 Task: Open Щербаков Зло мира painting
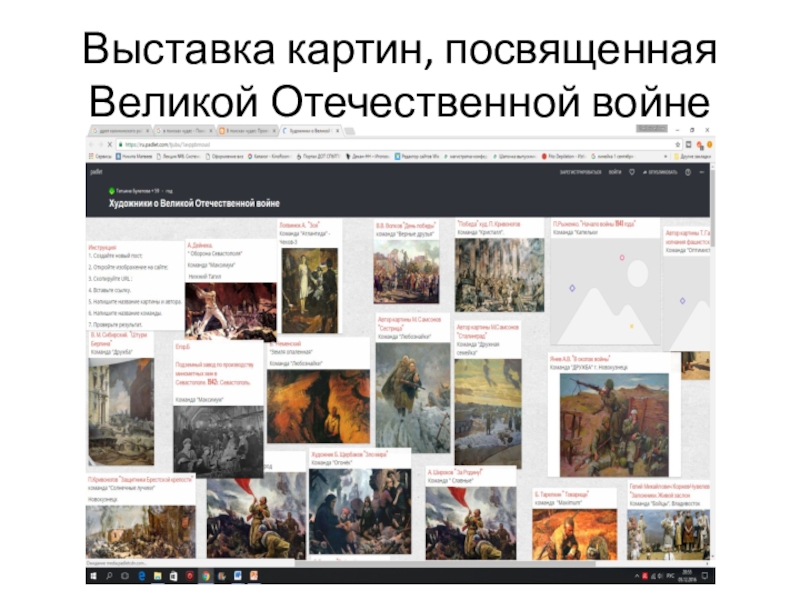coord(360,511)
